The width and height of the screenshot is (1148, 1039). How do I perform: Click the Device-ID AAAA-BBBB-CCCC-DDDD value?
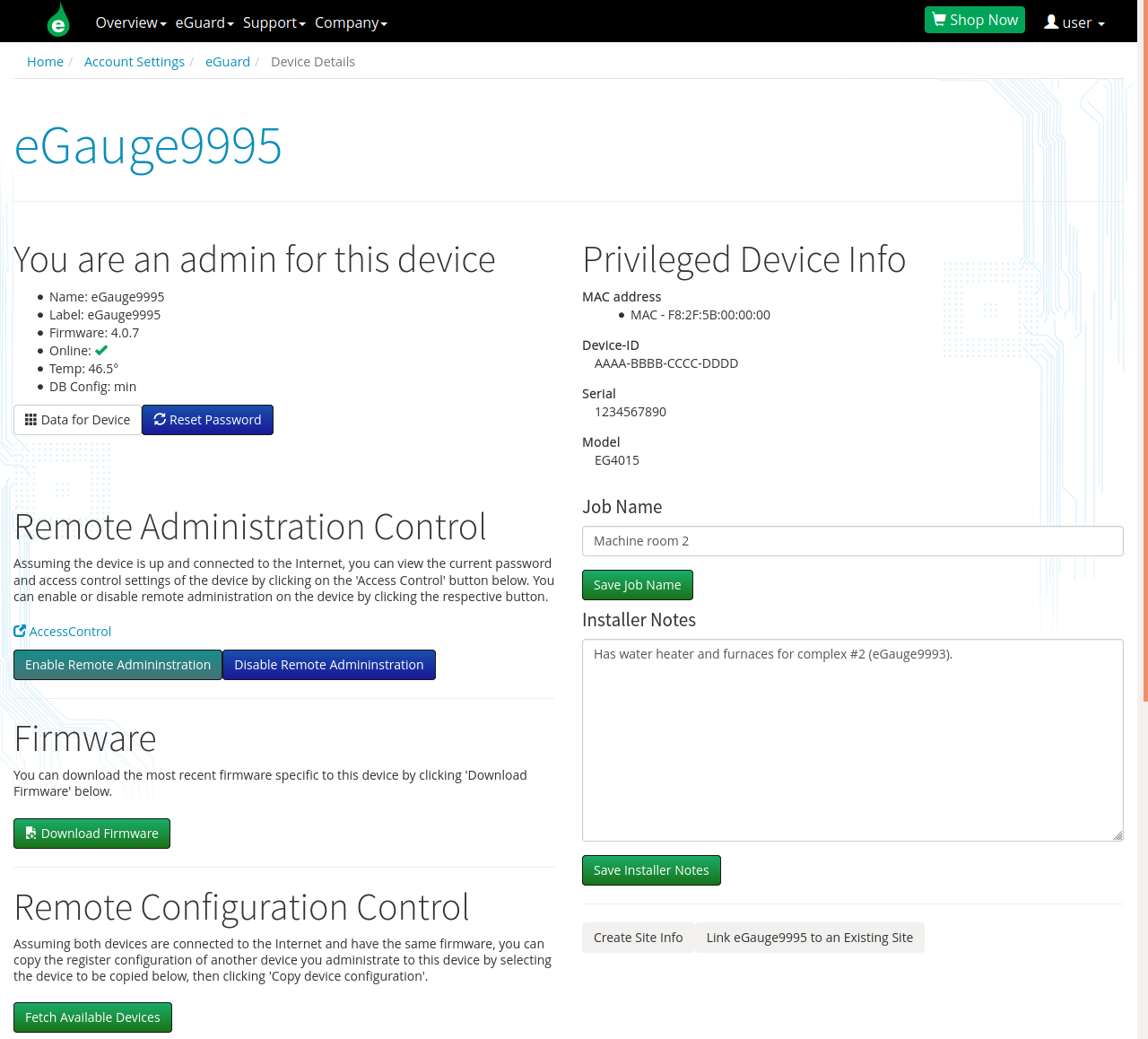(x=666, y=363)
